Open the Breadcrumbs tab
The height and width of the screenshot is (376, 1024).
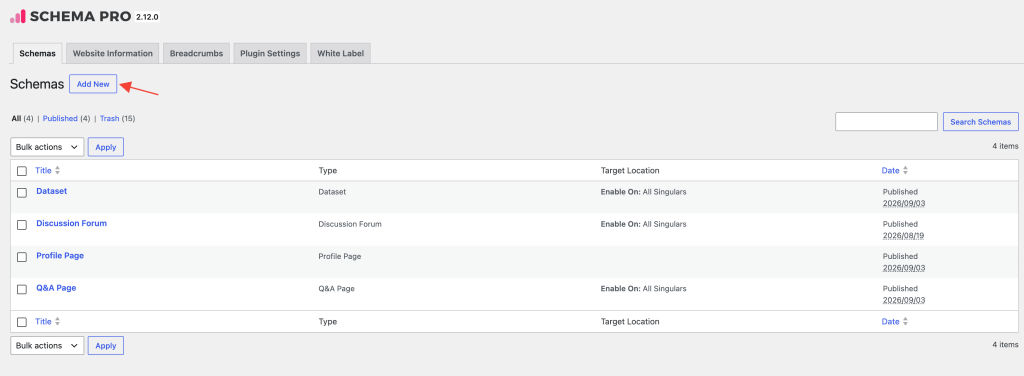197,54
